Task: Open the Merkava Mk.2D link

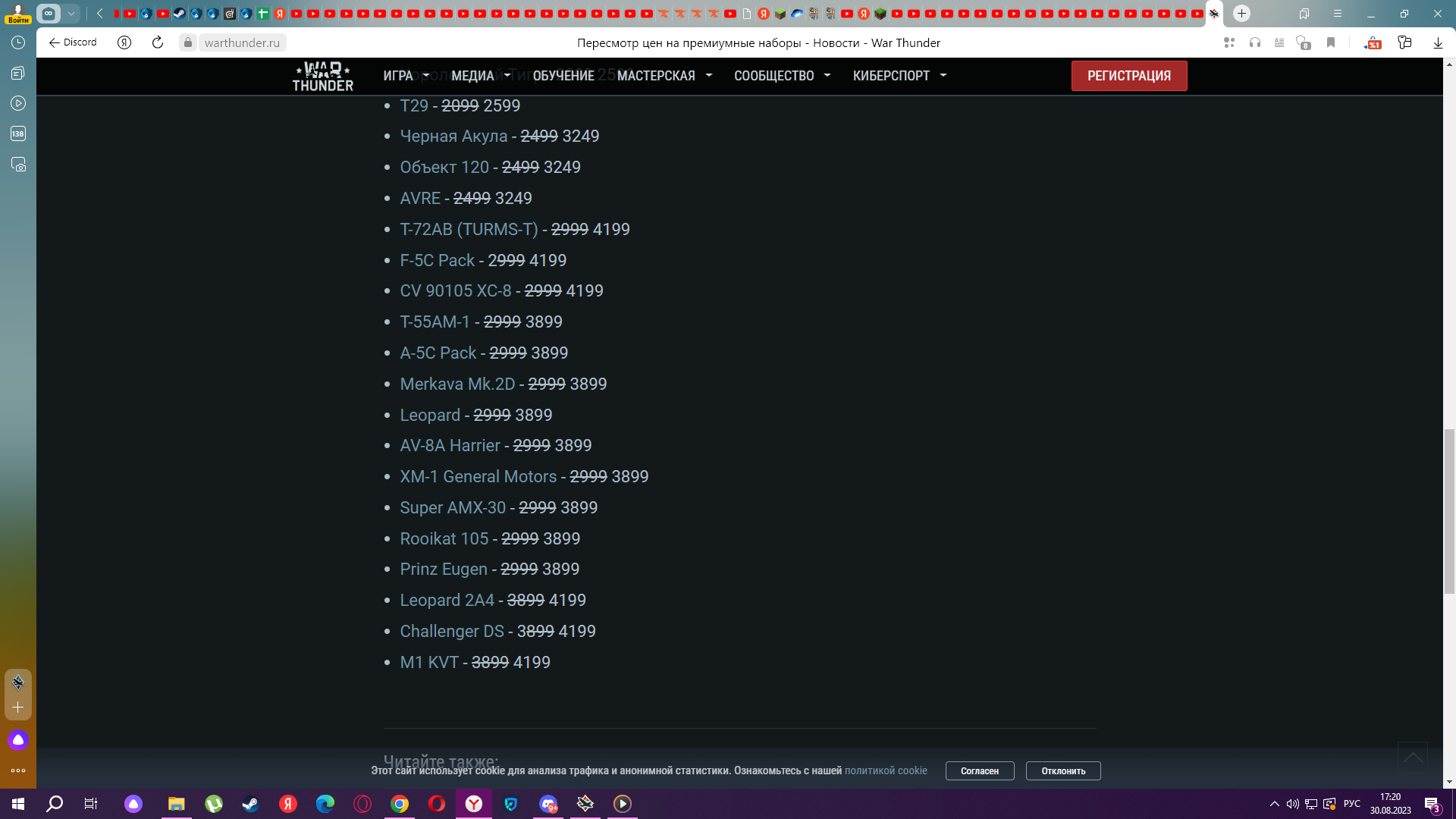Action: click(x=457, y=384)
